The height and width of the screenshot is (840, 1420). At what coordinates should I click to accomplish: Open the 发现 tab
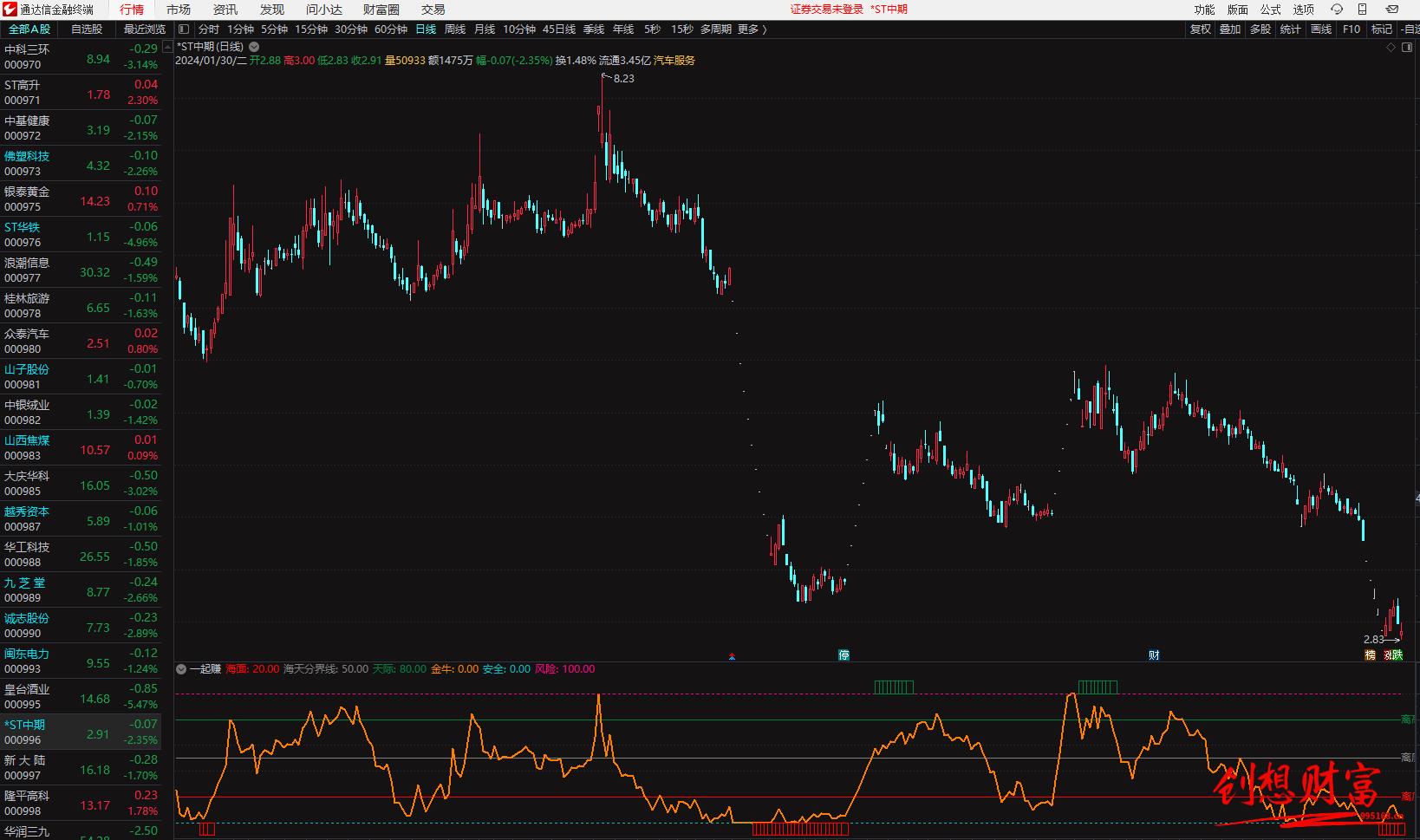(272, 10)
